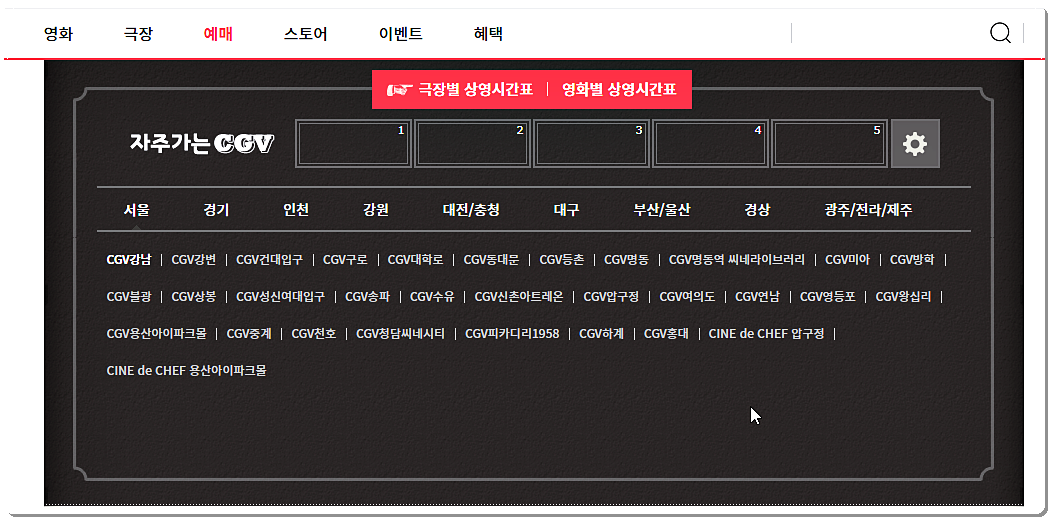
Task: Click the search magnifier icon
Action: click(1000, 33)
